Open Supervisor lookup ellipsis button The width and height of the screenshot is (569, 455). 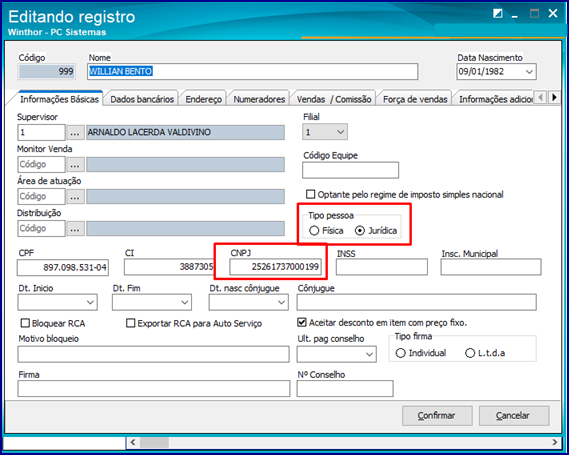[x=75, y=133]
